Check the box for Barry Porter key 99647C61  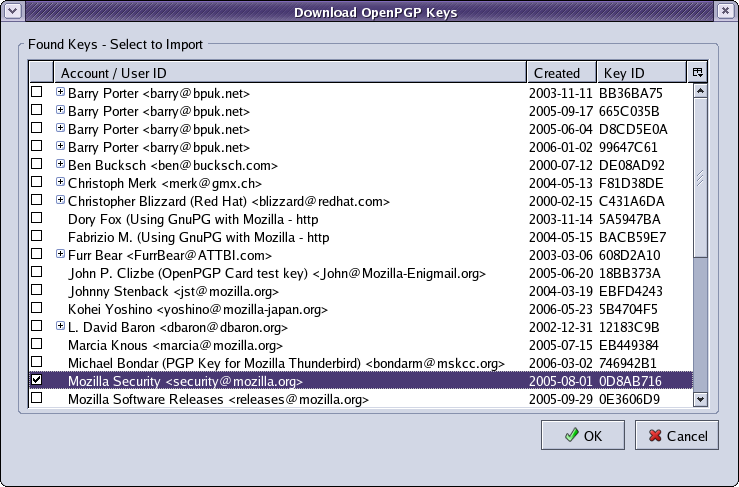coord(36,145)
